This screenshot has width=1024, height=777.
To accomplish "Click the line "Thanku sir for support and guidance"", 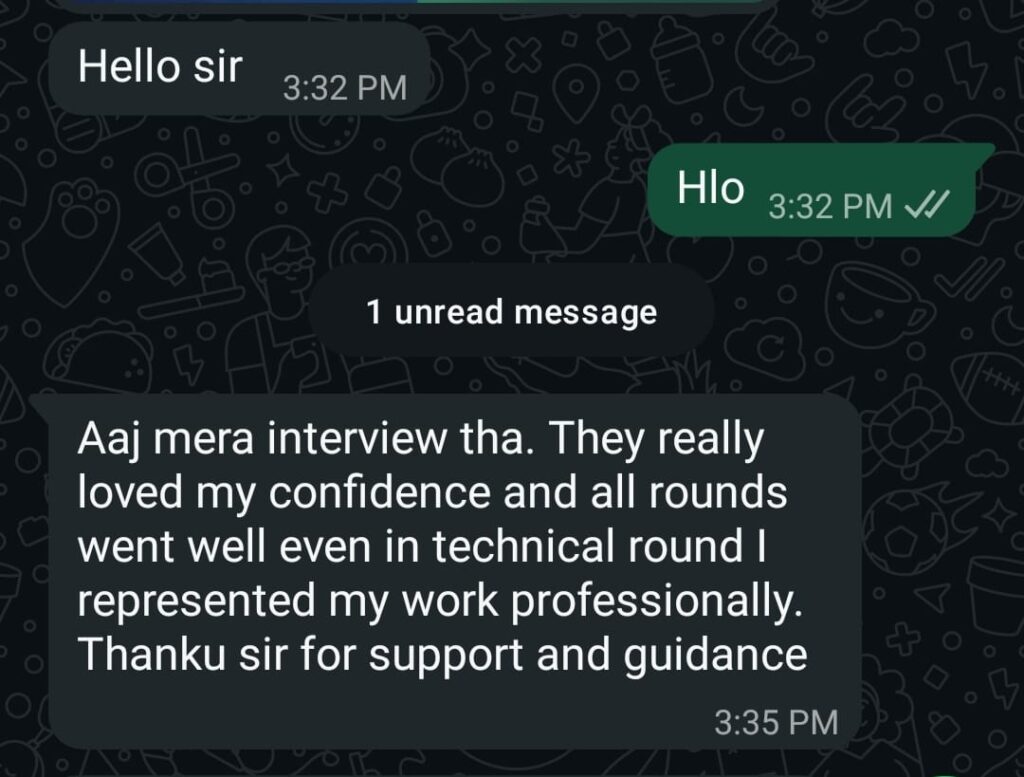I will point(443,654).
